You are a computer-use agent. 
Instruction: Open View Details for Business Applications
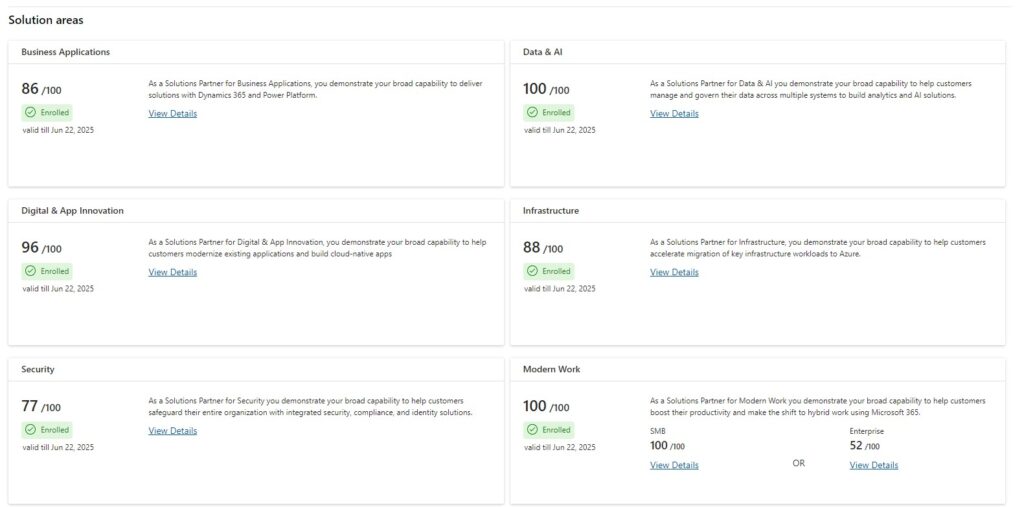click(172, 114)
